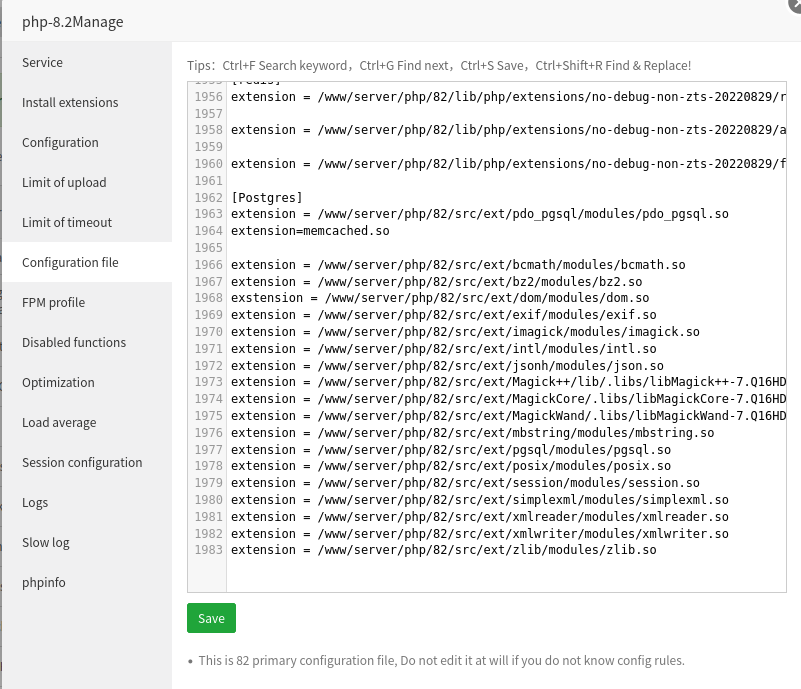Open Disabled functions tab

(74, 342)
